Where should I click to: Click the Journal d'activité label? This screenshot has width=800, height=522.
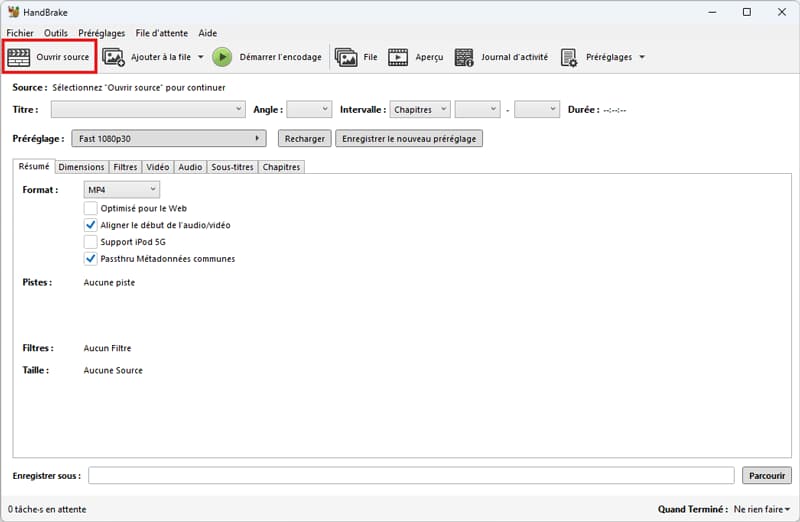pyautogui.click(x=514, y=57)
